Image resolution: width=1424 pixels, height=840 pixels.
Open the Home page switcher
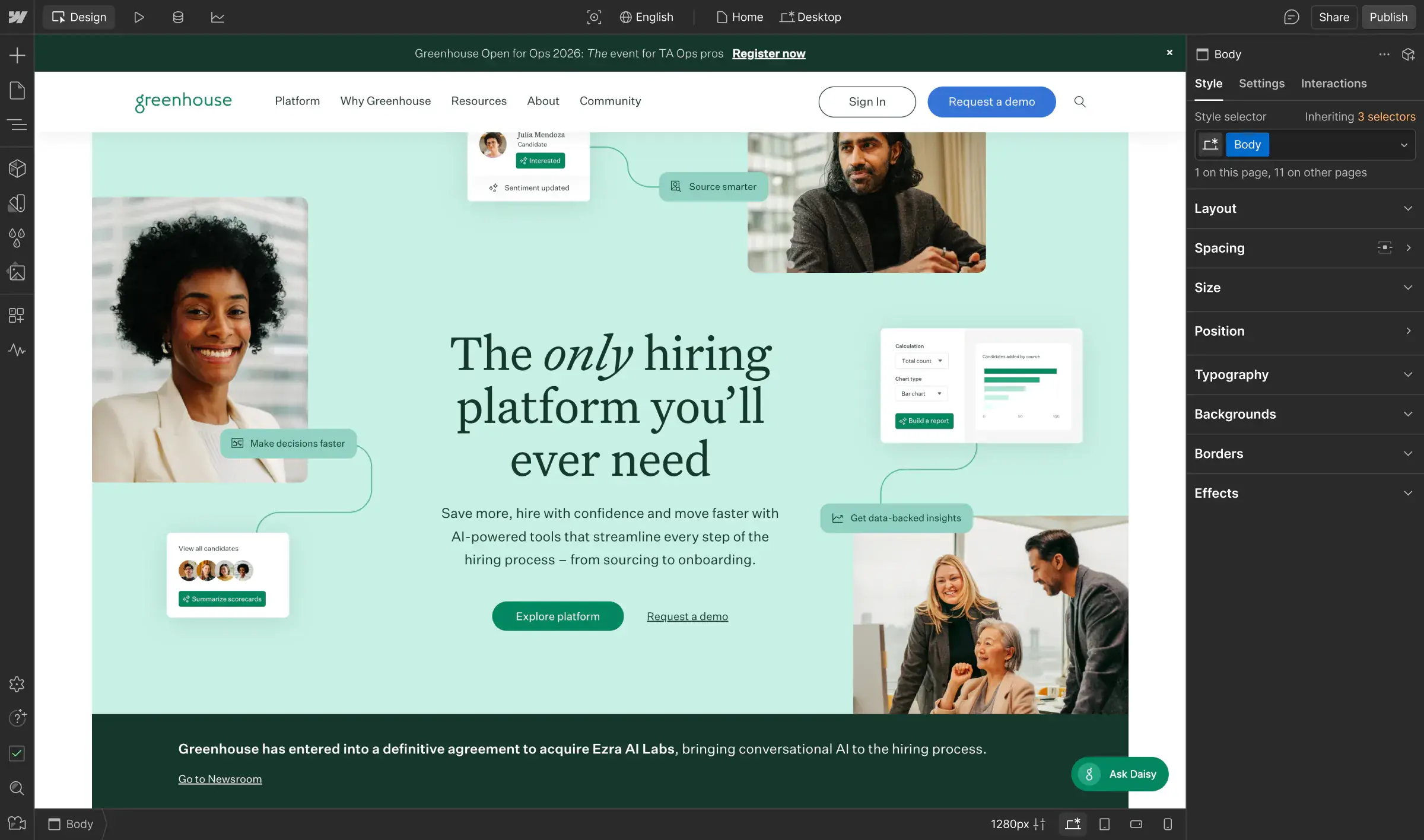click(740, 17)
